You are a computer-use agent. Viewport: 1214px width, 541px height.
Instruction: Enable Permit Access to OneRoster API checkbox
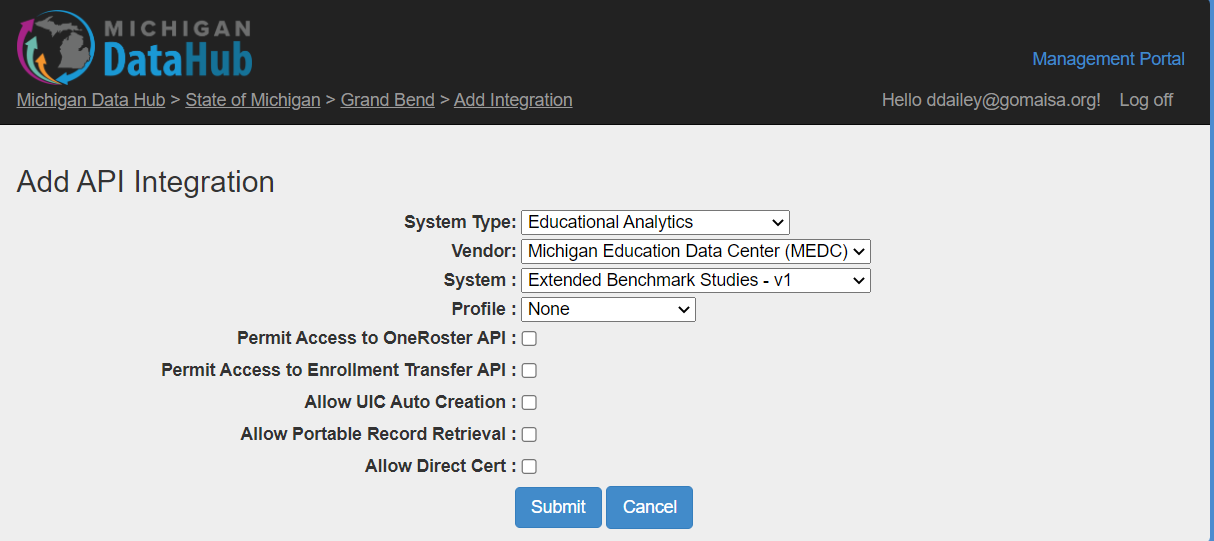pyautogui.click(x=529, y=339)
